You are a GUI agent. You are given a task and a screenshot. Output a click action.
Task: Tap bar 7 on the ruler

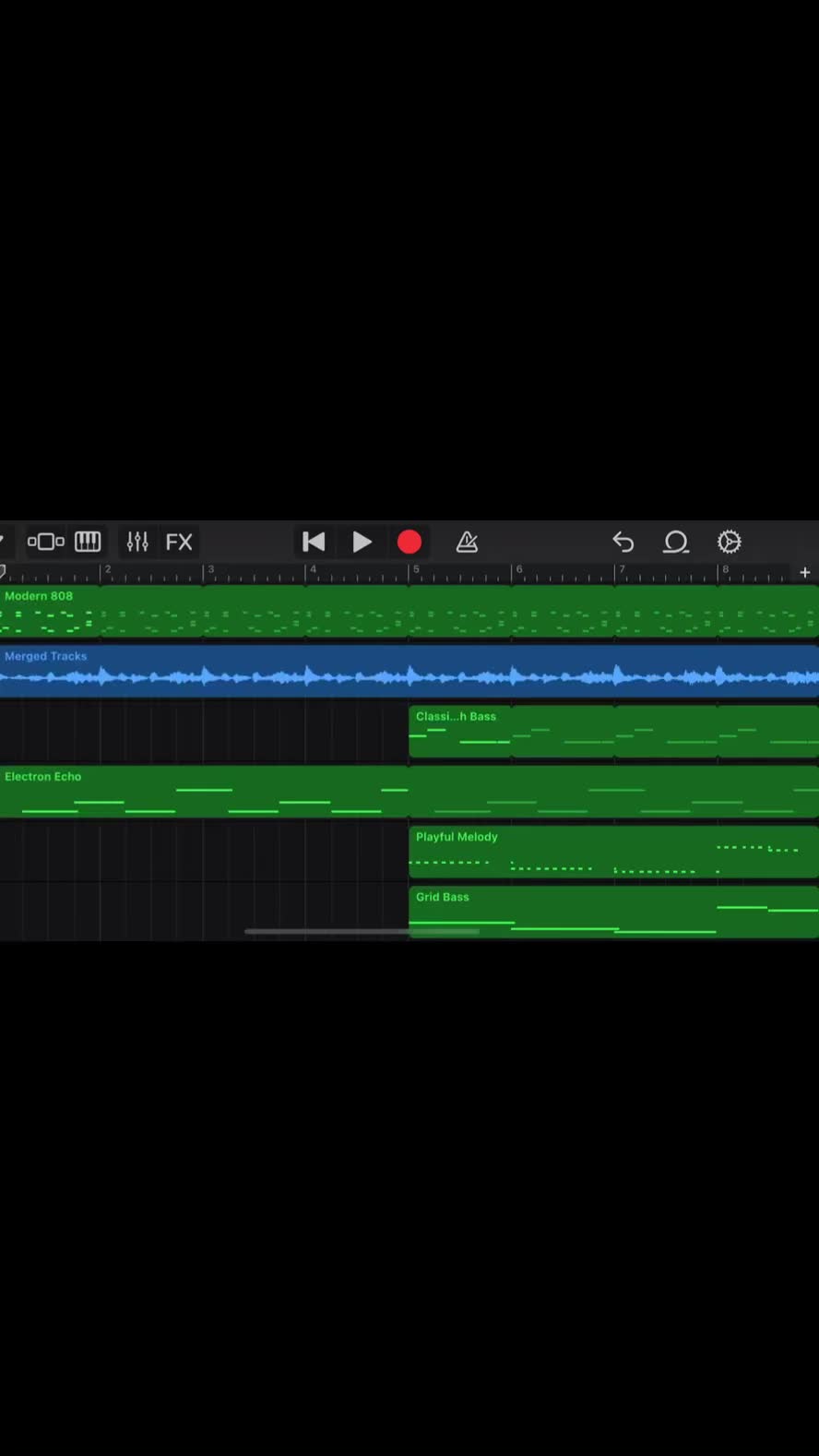[623, 570]
